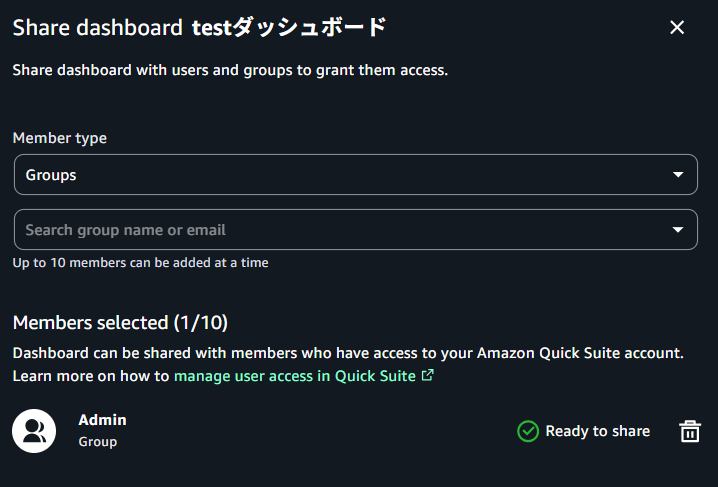Close the Share dashboard dialog
This screenshot has height=487, width=718.
677,28
